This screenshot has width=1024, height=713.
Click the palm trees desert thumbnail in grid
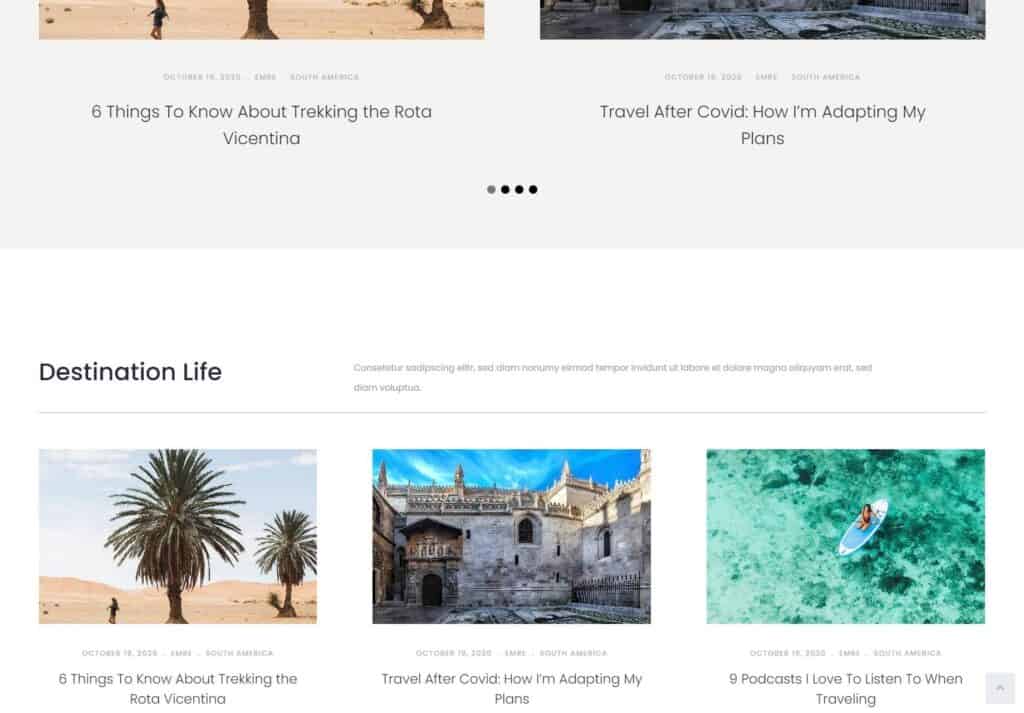coord(178,536)
